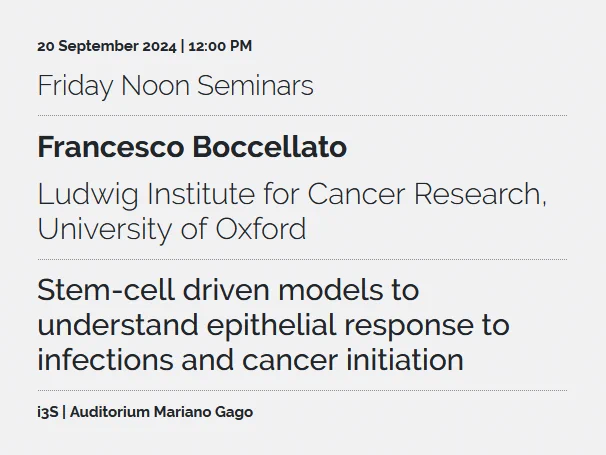Click infections and cancer initiation line
The height and width of the screenshot is (455, 606).
[x=250, y=360]
